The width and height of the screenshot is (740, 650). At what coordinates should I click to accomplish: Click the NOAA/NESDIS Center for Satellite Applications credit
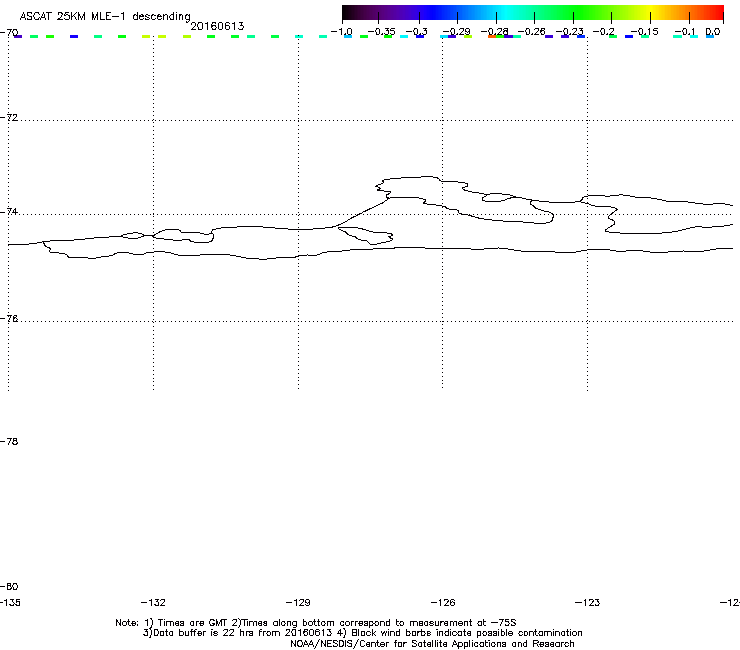click(432, 644)
